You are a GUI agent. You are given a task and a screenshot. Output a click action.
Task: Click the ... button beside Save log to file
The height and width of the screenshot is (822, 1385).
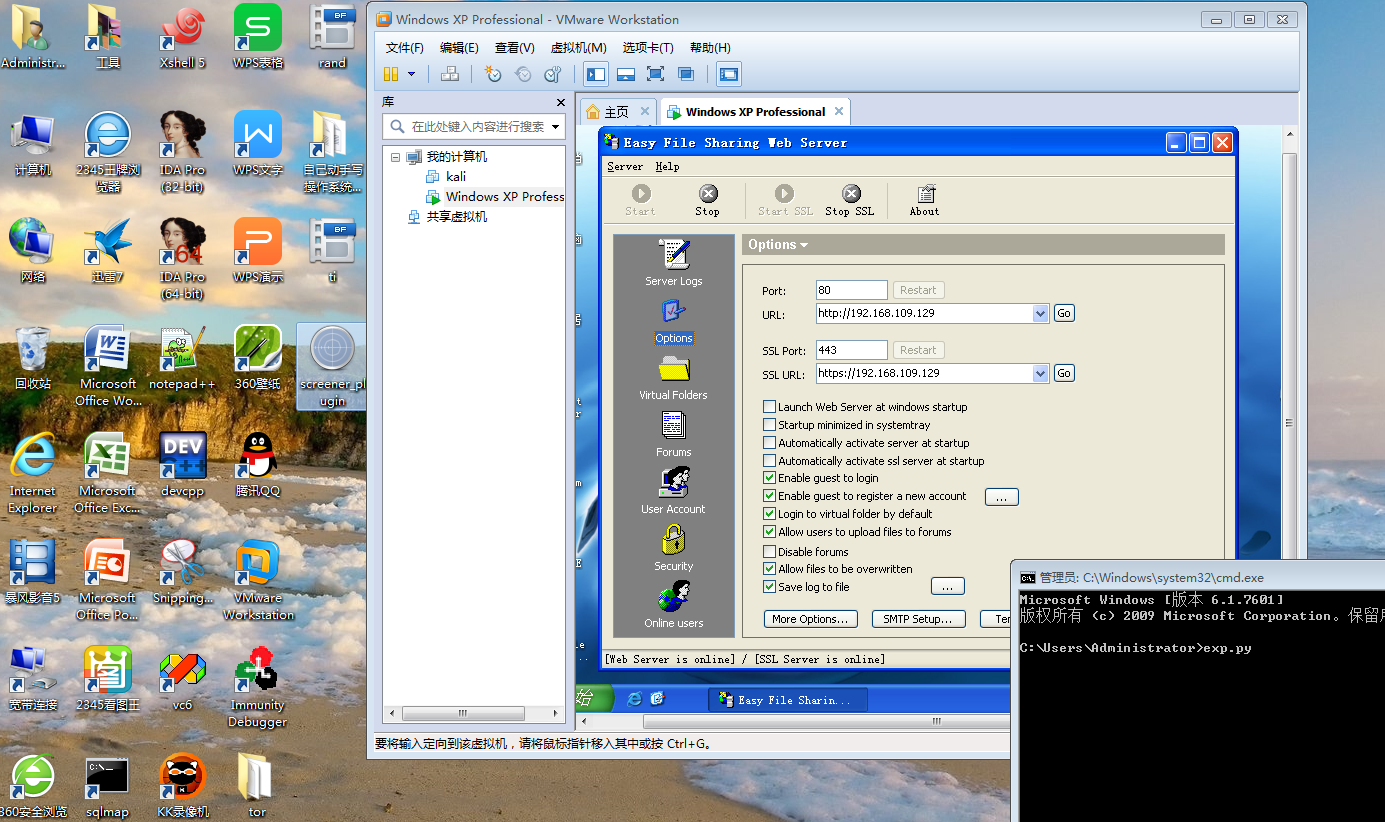[x=948, y=586]
